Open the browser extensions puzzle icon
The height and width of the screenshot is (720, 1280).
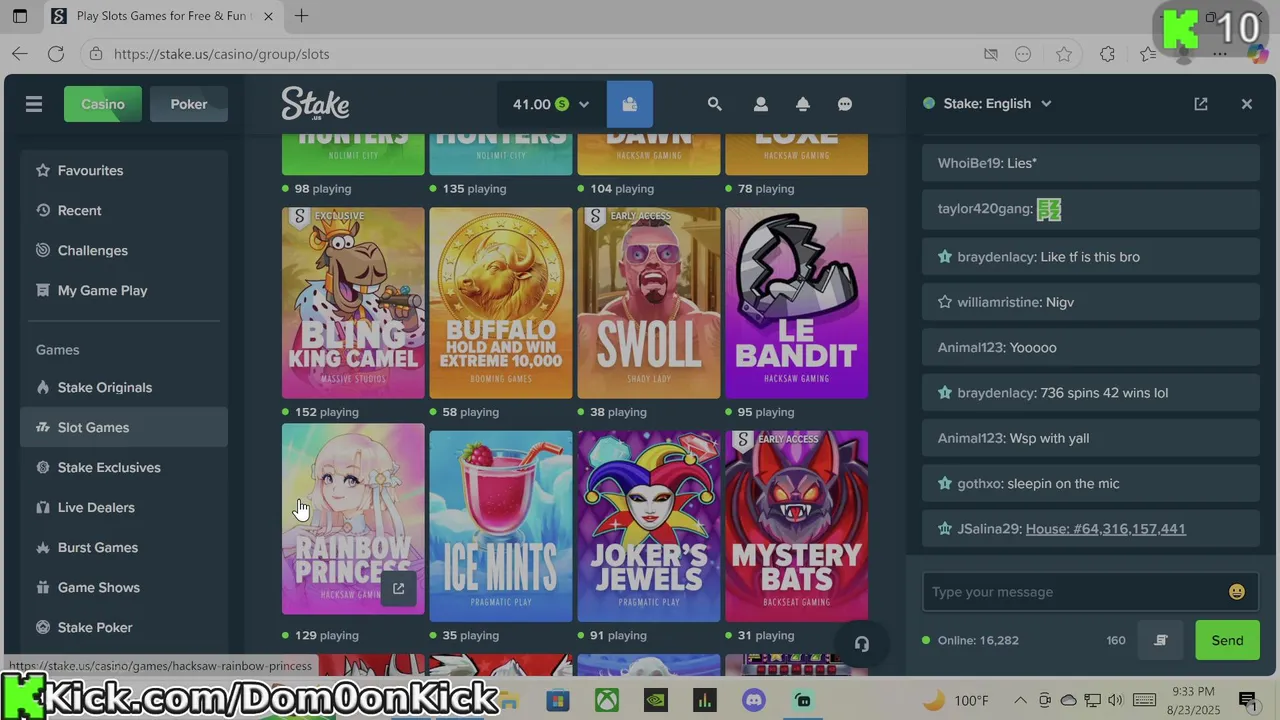(x=1107, y=54)
